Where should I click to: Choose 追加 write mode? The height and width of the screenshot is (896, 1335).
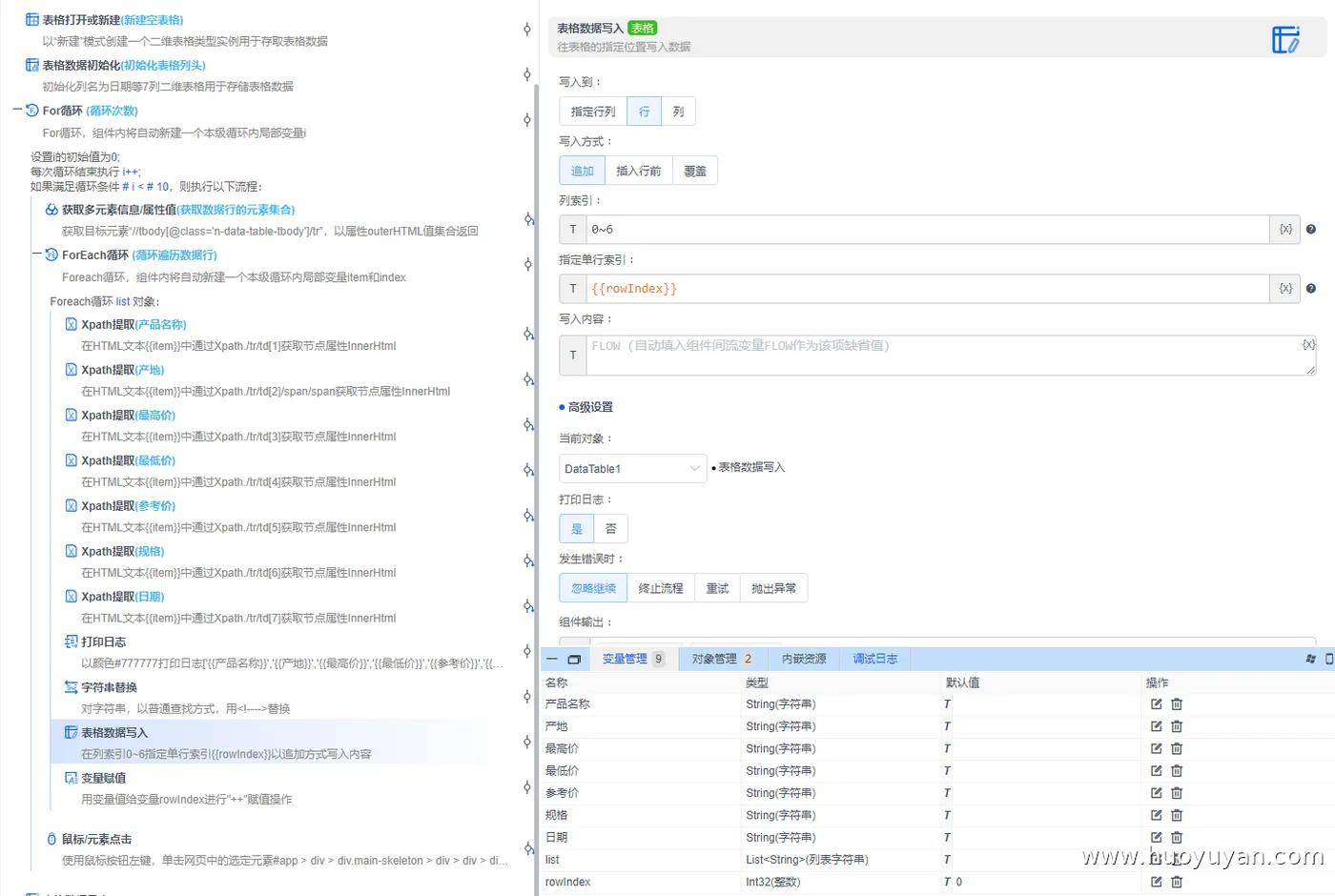click(x=582, y=171)
